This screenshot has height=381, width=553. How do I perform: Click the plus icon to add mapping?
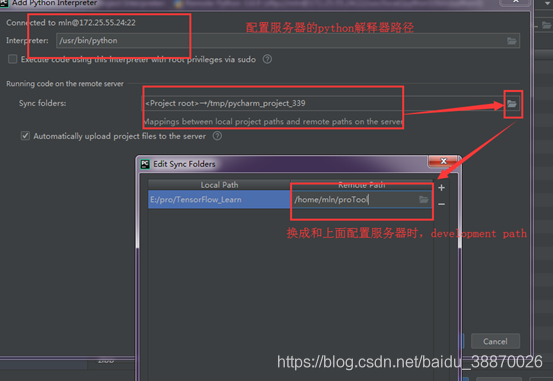click(441, 188)
